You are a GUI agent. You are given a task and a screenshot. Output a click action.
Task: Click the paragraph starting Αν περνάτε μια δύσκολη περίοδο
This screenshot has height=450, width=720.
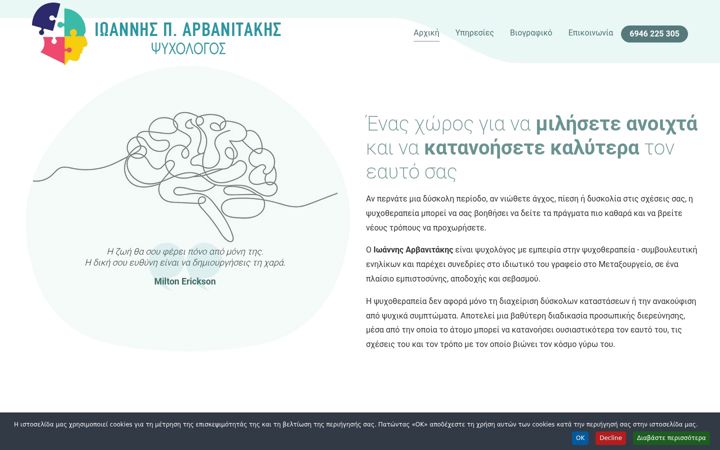530,213
